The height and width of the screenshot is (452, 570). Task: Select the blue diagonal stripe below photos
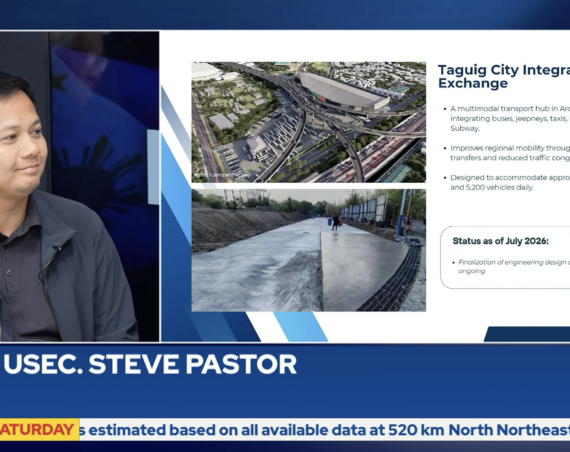click(x=300, y=327)
